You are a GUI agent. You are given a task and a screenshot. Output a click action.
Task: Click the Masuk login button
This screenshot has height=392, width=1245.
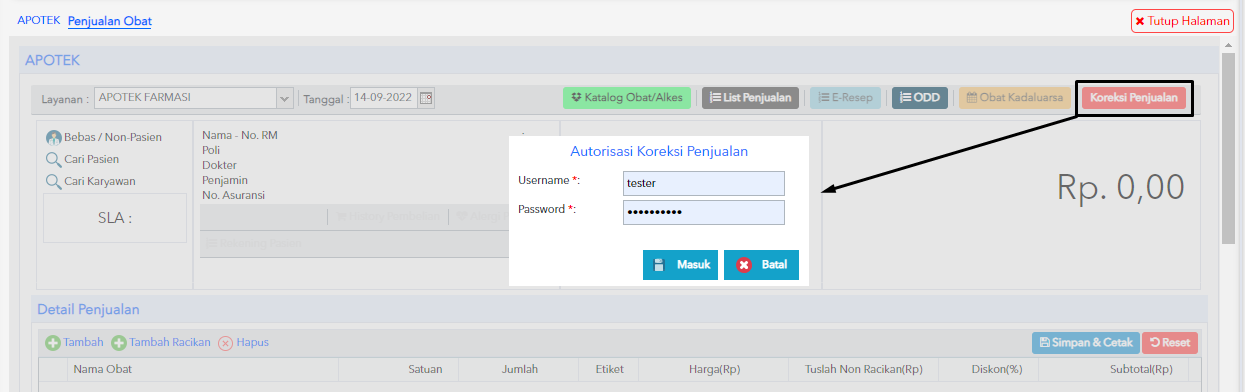point(680,265)
